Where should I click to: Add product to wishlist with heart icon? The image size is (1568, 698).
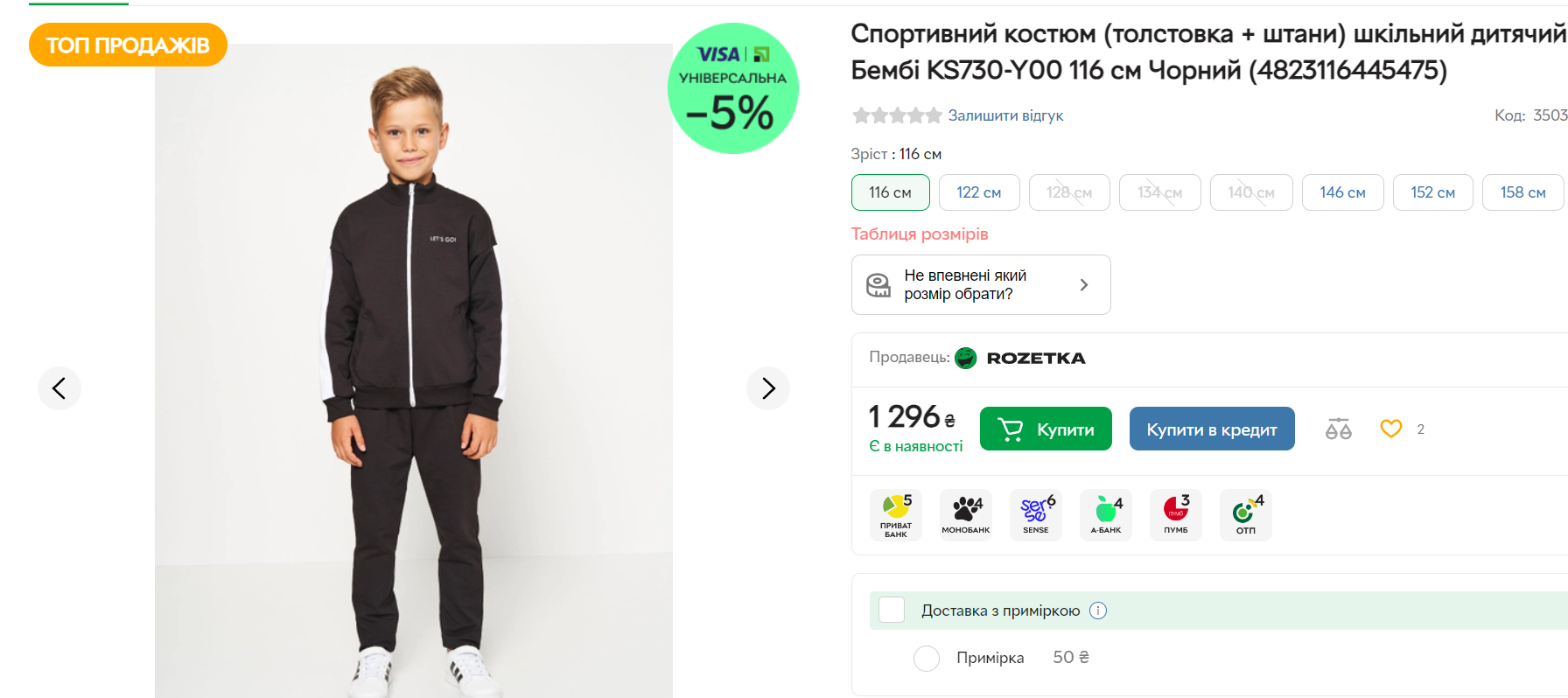tap(1390, 429)
